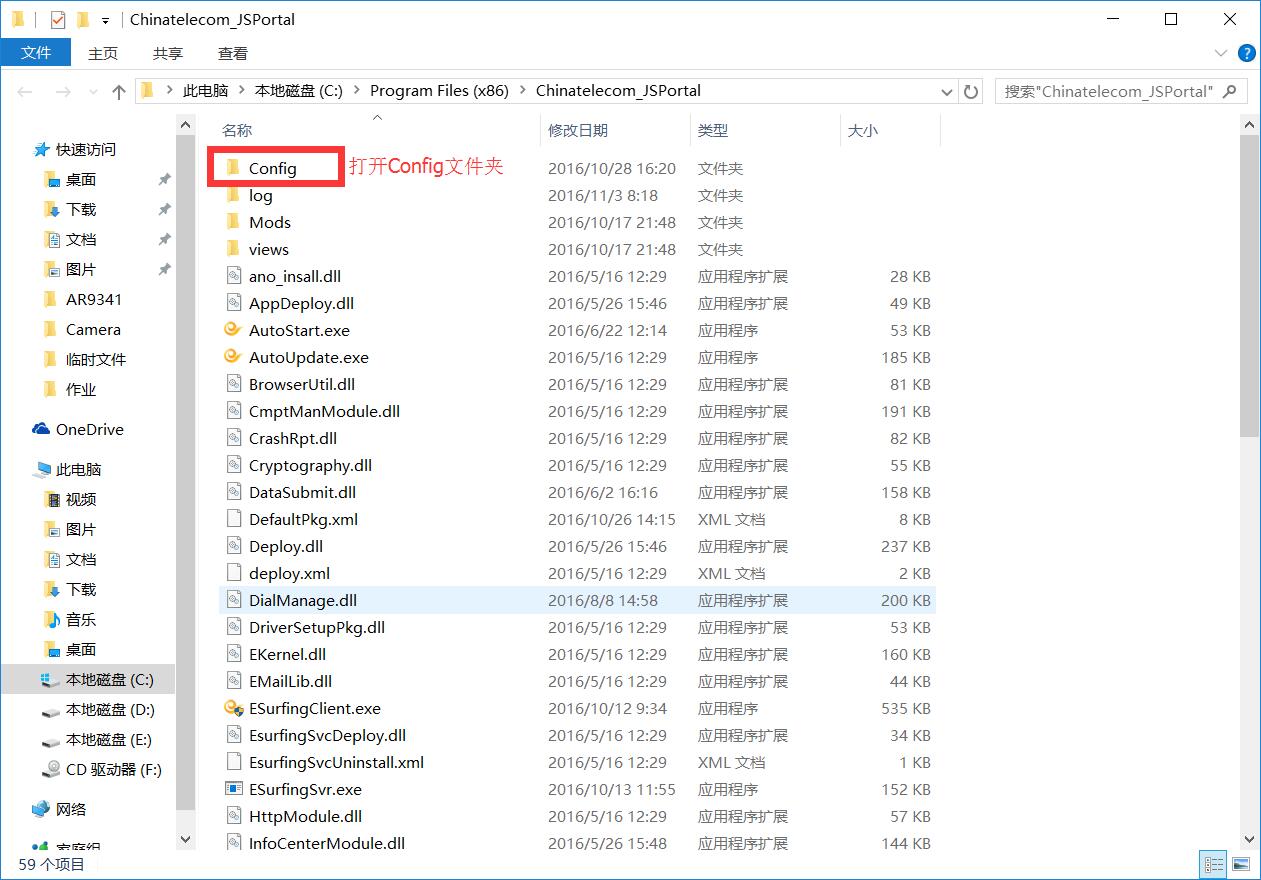Select the Mods folder icon
Screen dimensions: 1261x880
click(233, 222)
